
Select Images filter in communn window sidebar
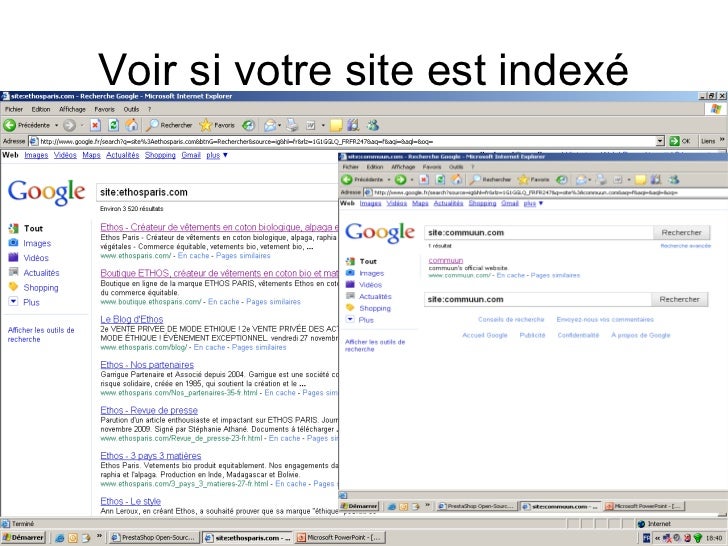click(371, 273)
